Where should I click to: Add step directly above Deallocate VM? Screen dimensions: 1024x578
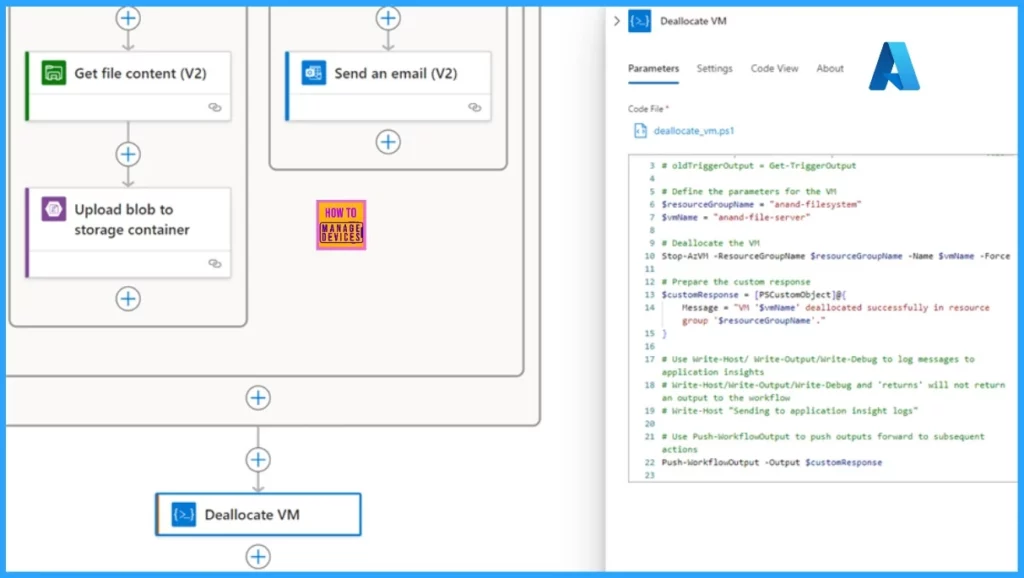[x=258, y=459]
